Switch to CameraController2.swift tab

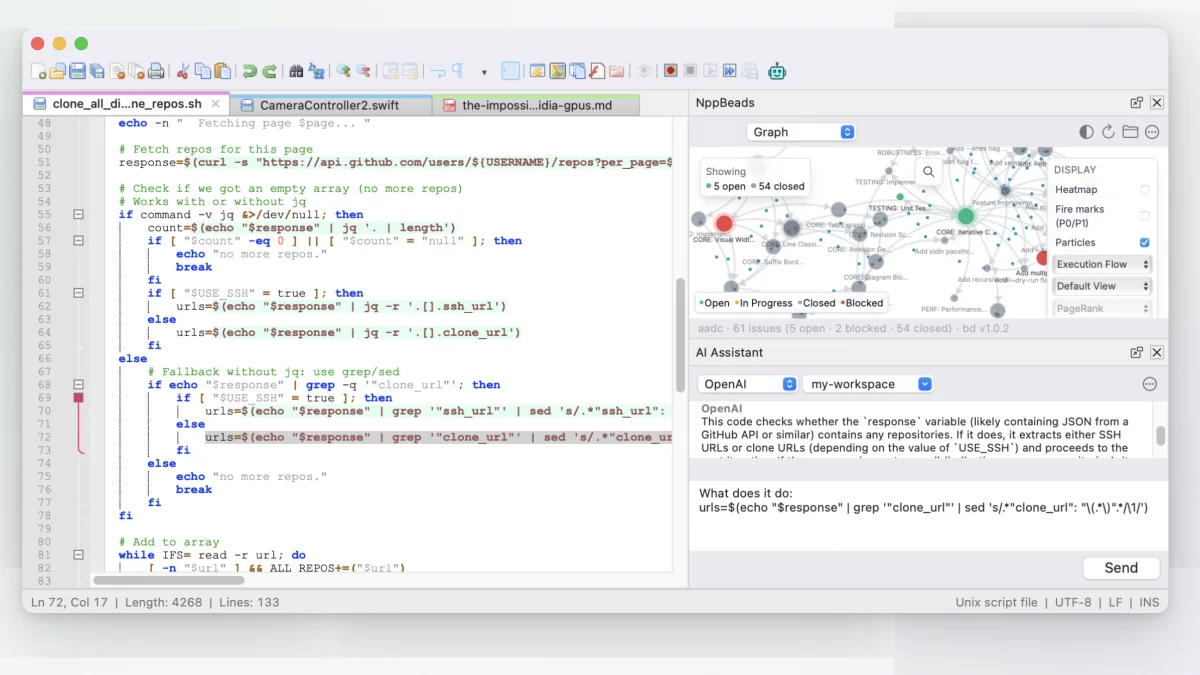coord(329,105)
